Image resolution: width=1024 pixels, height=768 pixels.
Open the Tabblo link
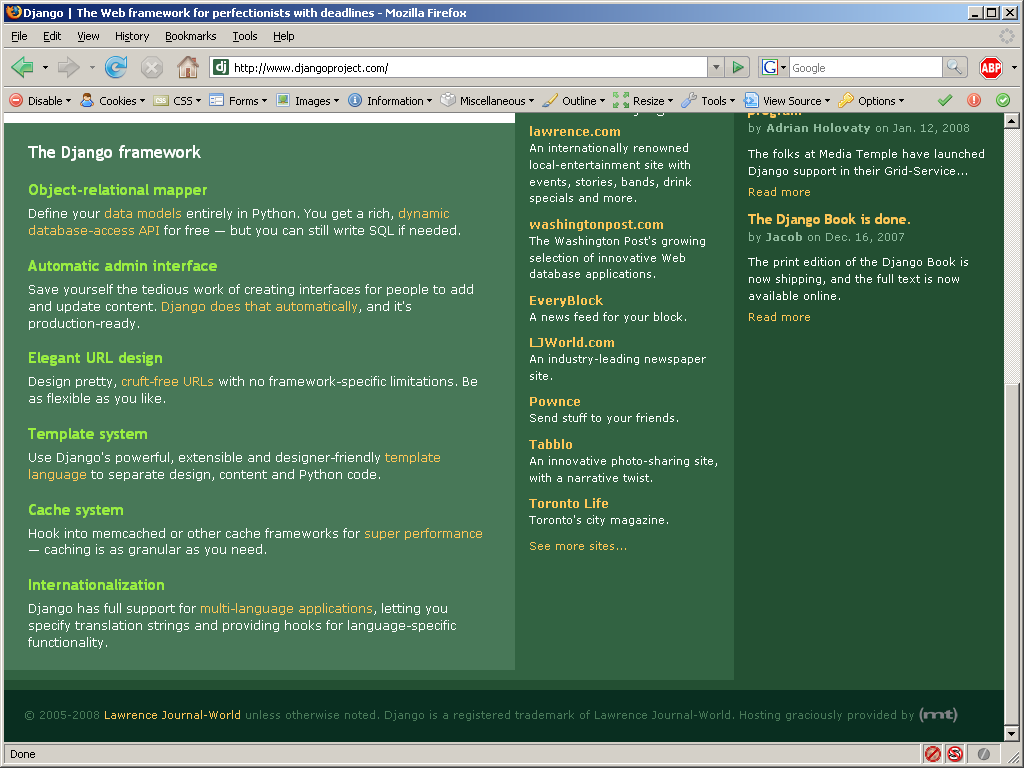click(551, 444)
